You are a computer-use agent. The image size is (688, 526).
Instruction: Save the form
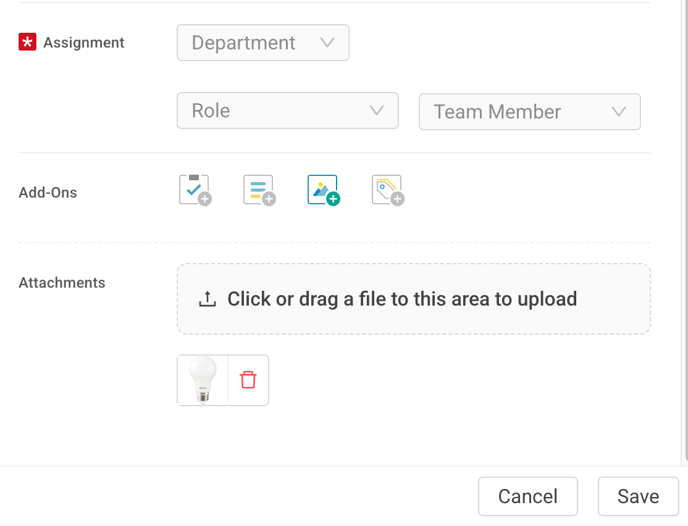(638, 497)
